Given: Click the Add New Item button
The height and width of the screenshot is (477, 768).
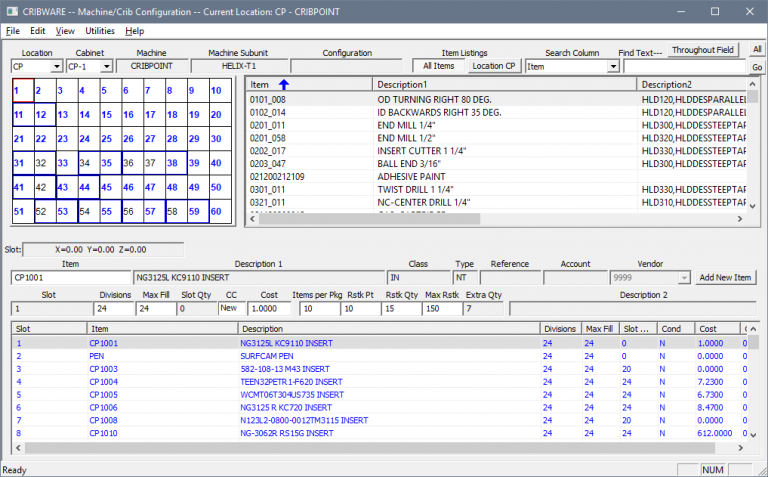Looking at the screenshot, I should pos(725,277).
